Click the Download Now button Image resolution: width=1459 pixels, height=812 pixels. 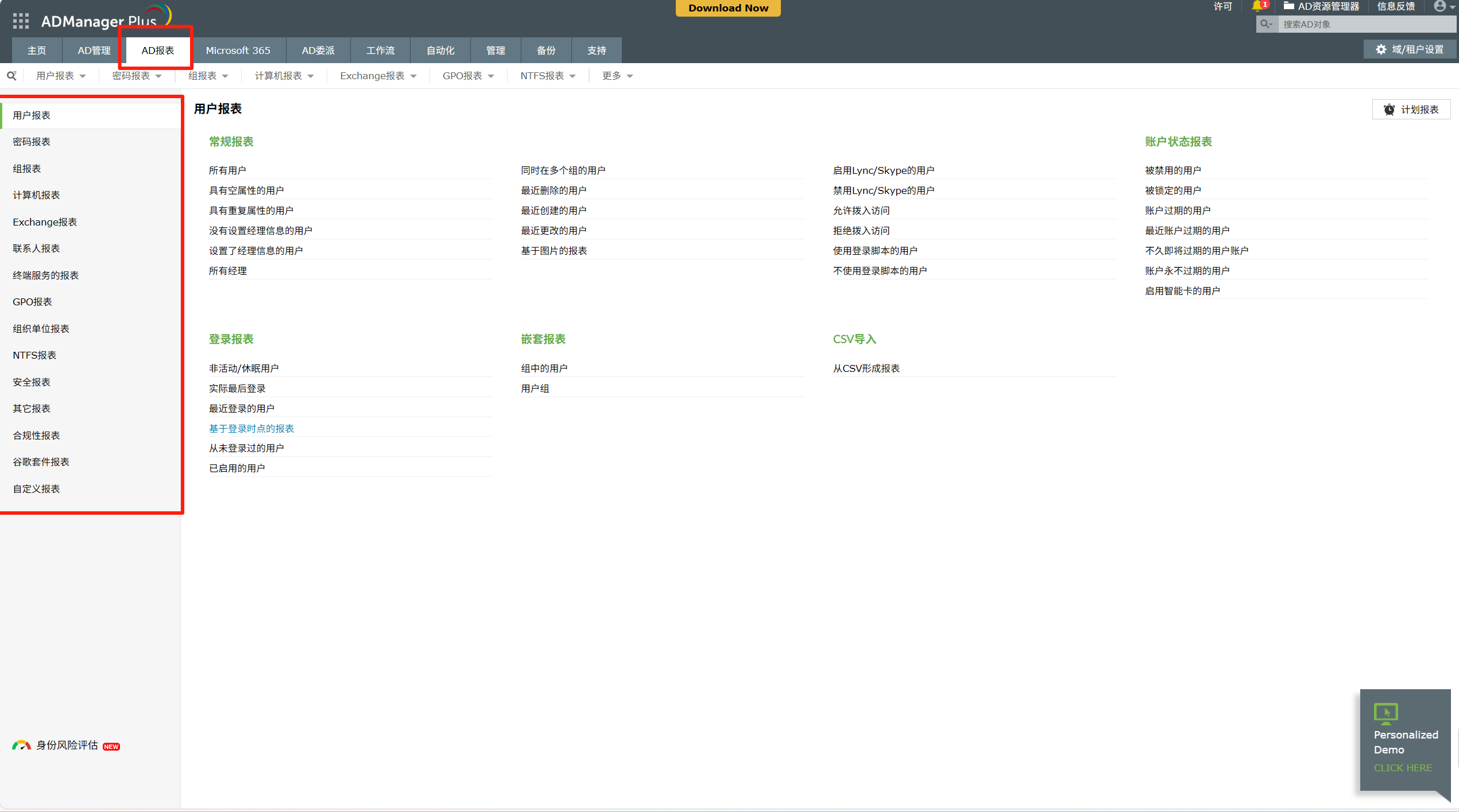coord(727,8)
